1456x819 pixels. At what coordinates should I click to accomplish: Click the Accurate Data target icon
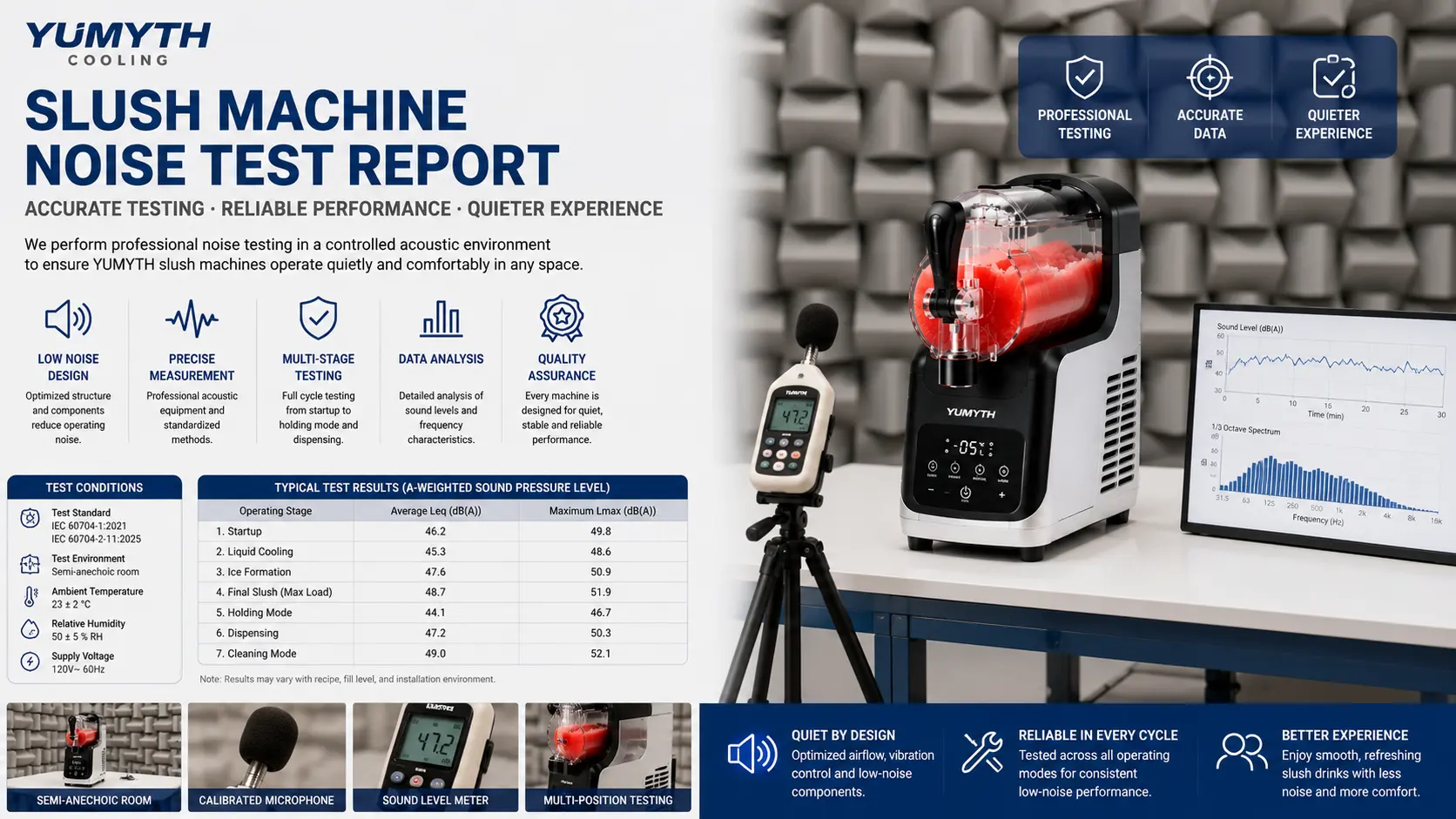1210,77
